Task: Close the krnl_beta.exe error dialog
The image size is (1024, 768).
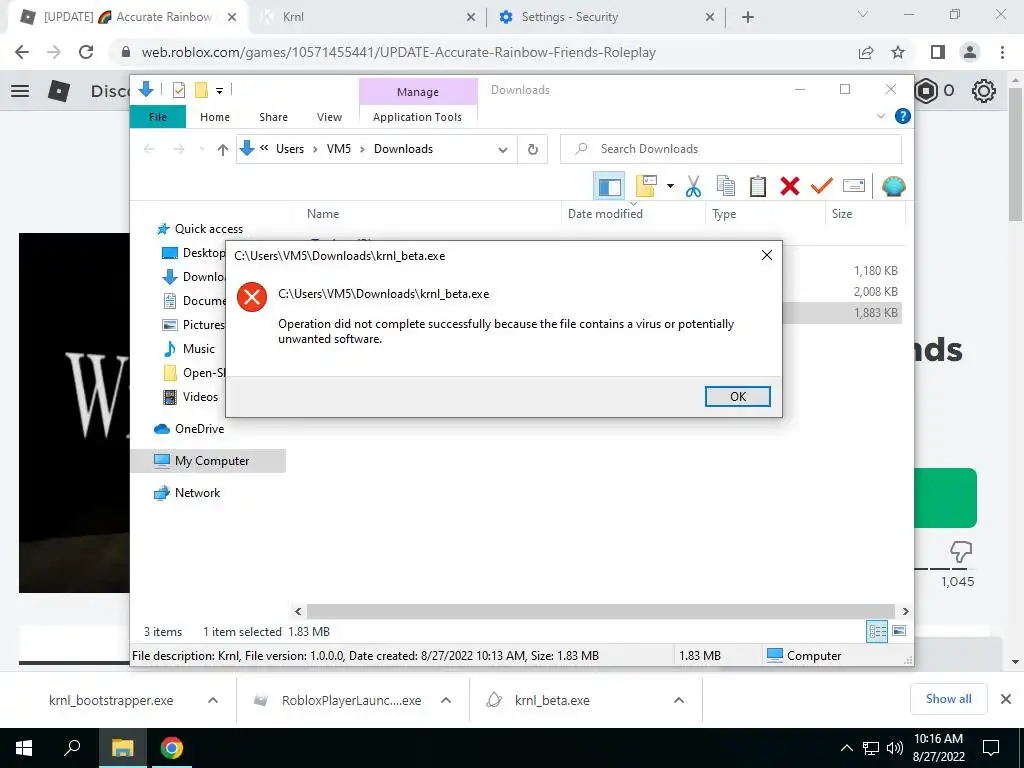Action: click(x=767, y=255)
